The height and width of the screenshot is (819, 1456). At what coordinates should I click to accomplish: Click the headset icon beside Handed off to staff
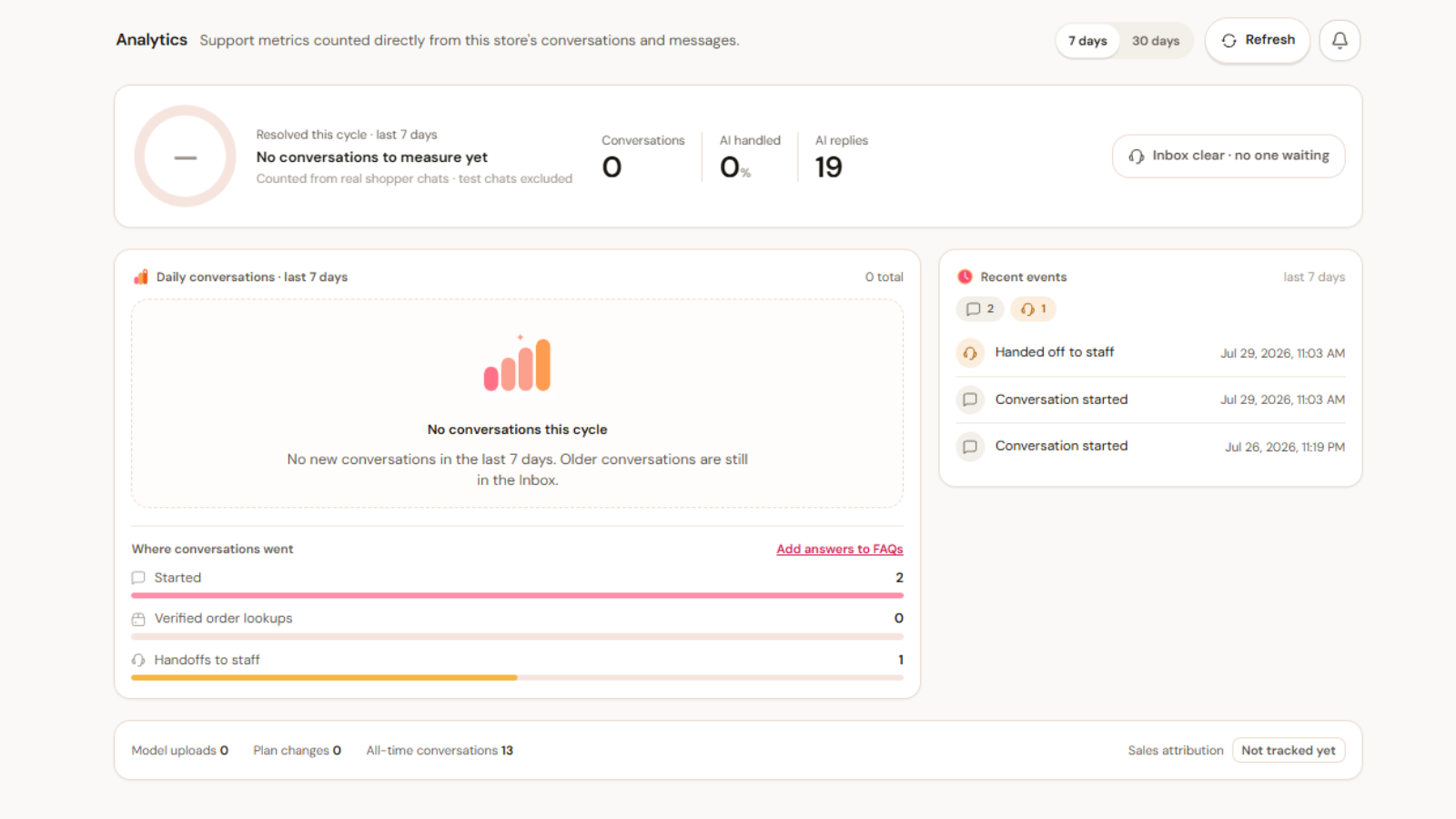click(x=970, y=353)
